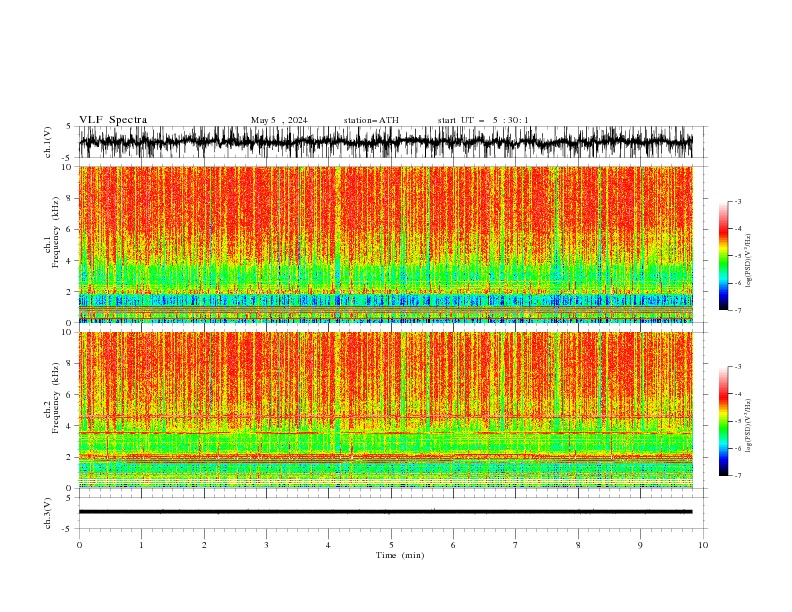Image resolution: width=792 pixels, height=612 pixels.
Task: Click the date label 'May 5, 2024'
Action: click(x=279, y=120)
